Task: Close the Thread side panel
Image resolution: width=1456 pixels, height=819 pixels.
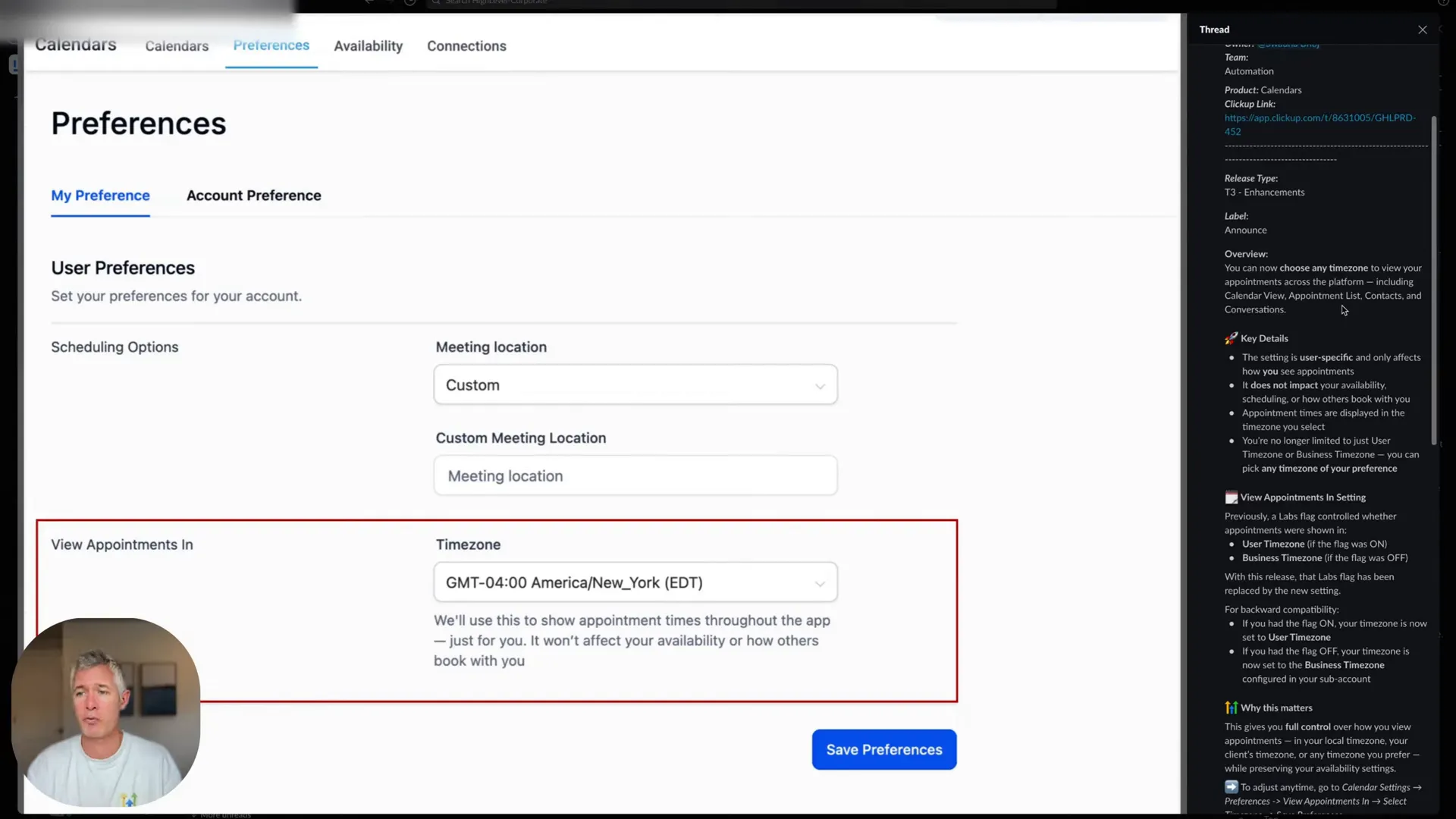Action: click(x=1422, y=30)
